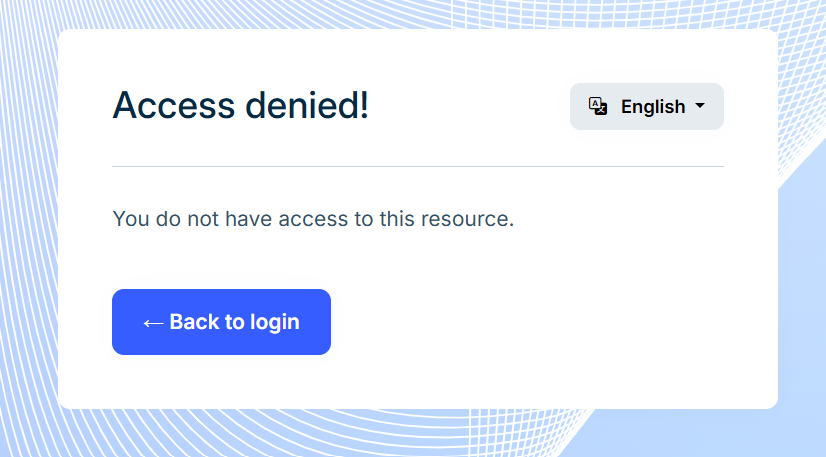Expand the caret arrow beside English
The height and width of the screenshot is (457, 826).
700,106
